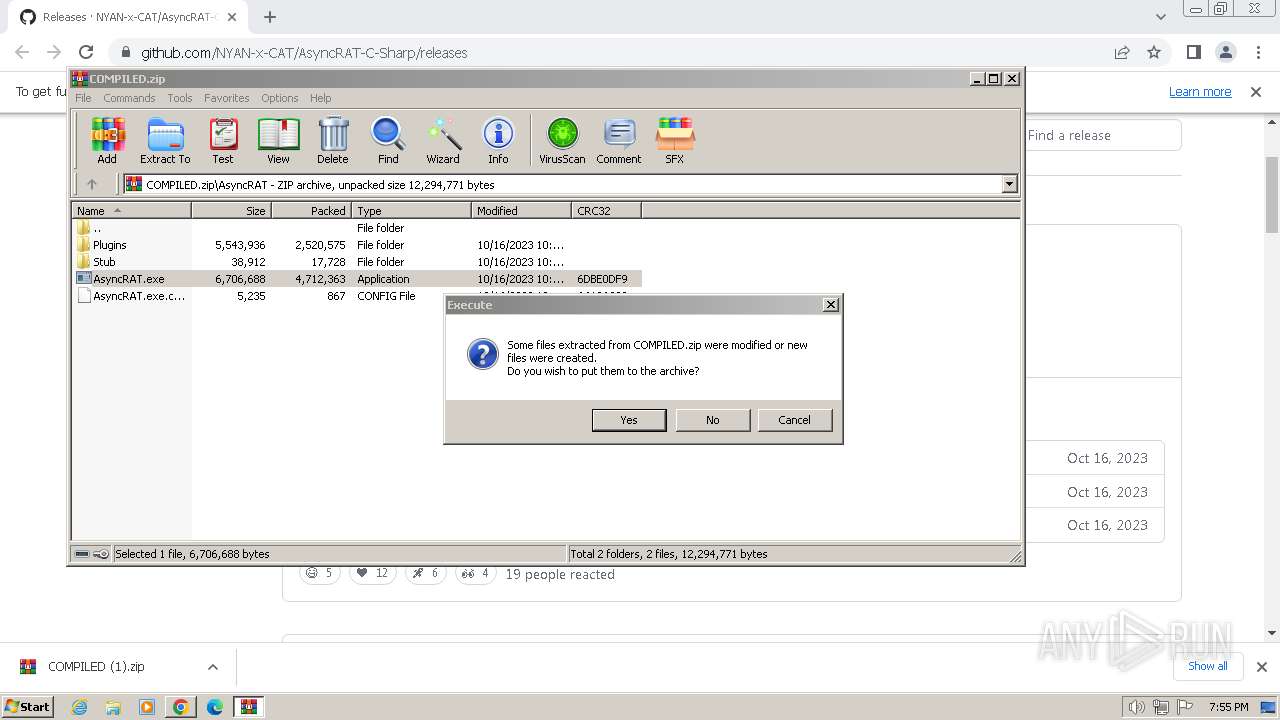This screenshot has width=1280, height=720.
Task: Expand COMPILED (1).zip download options chevron
Action: [212, 667]
